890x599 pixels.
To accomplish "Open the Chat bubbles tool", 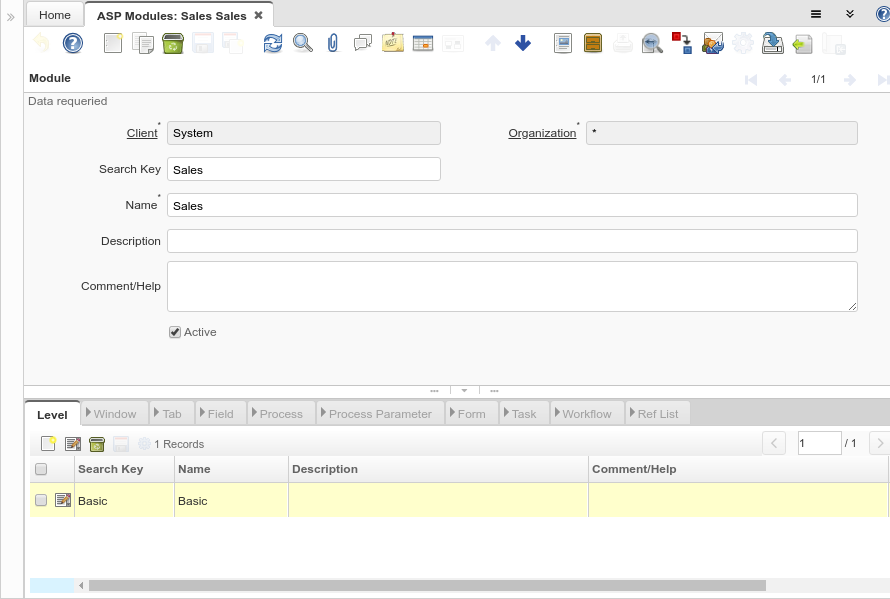I will [363, 43].
